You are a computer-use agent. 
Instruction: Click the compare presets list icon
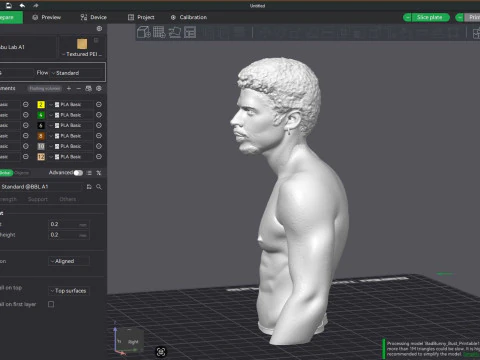tap(89, 173)
